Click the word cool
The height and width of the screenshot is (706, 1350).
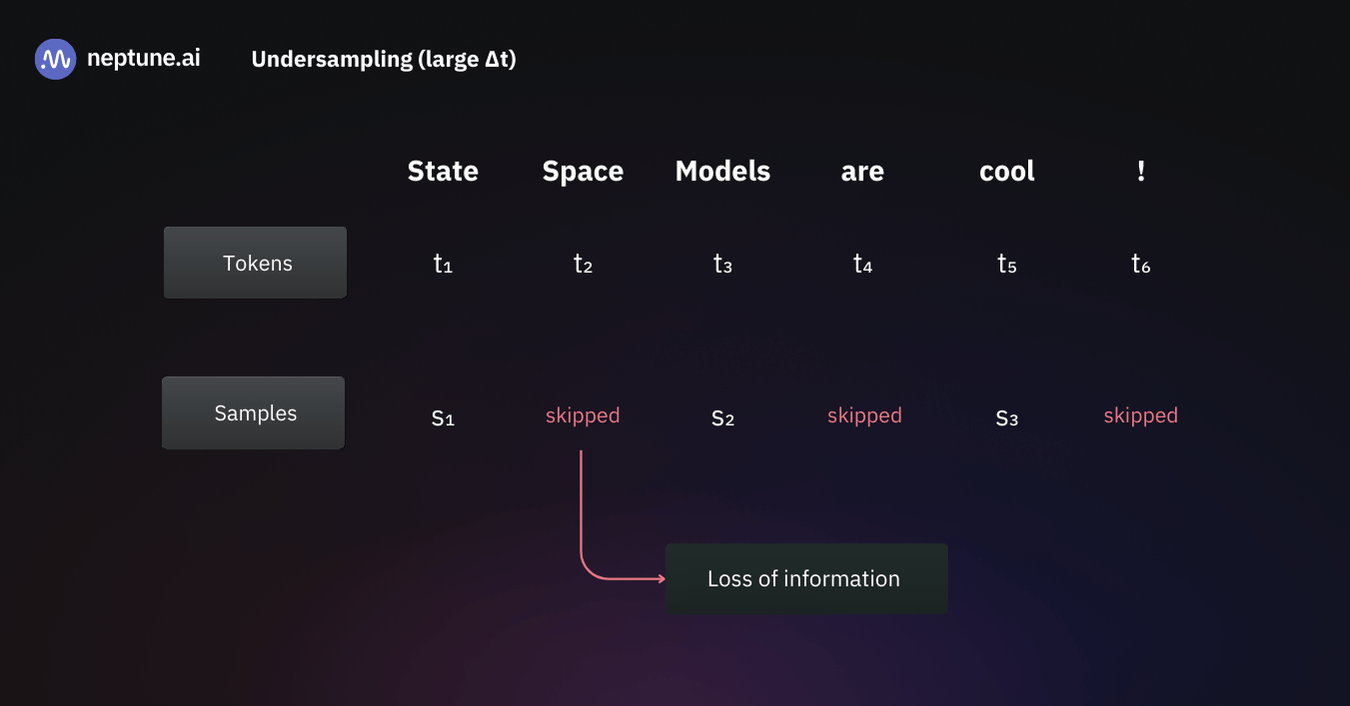1007,171
